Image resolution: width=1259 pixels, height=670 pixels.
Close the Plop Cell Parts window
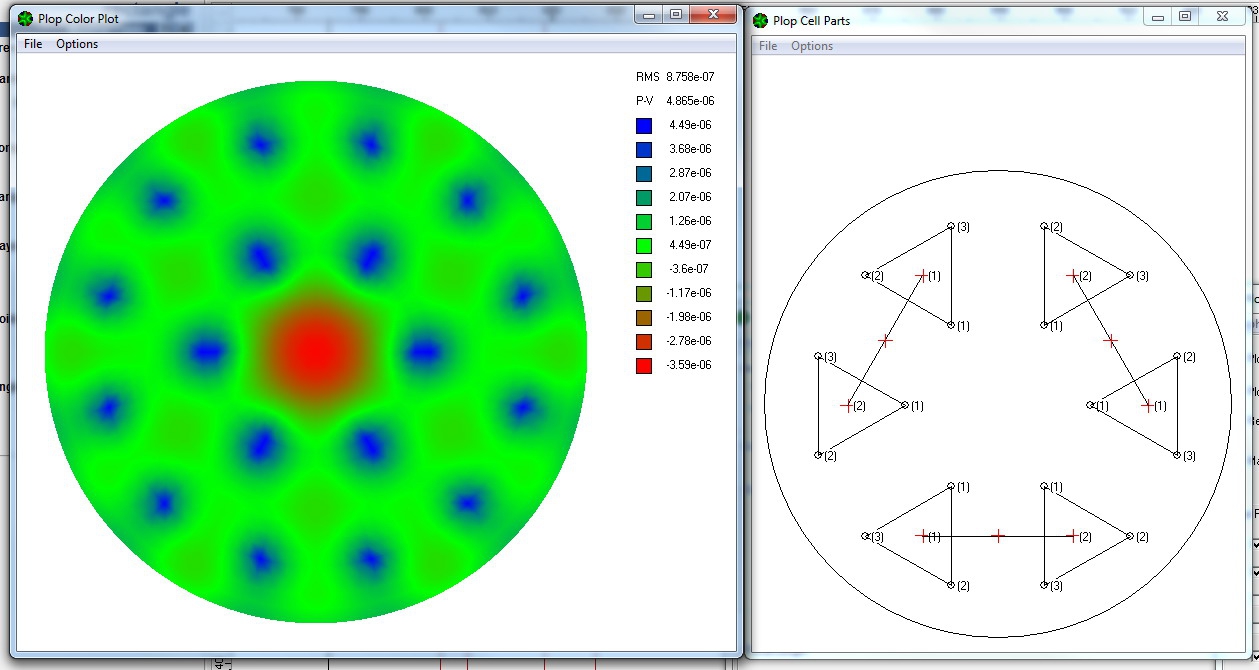[x=1222, y=16]
